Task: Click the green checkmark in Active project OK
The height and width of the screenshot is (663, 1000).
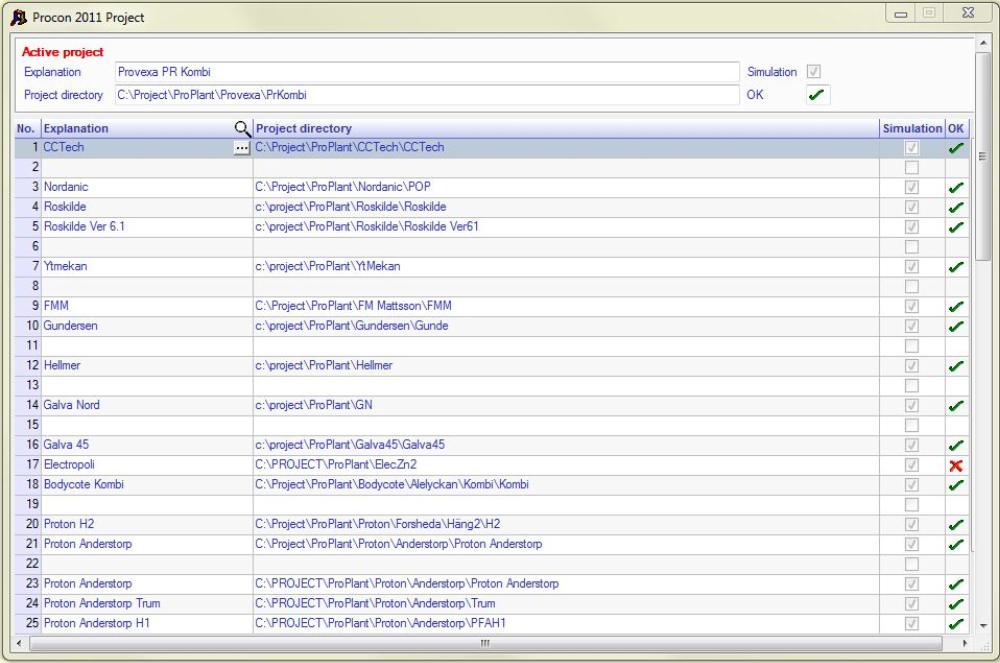Action: pos(817,95)
